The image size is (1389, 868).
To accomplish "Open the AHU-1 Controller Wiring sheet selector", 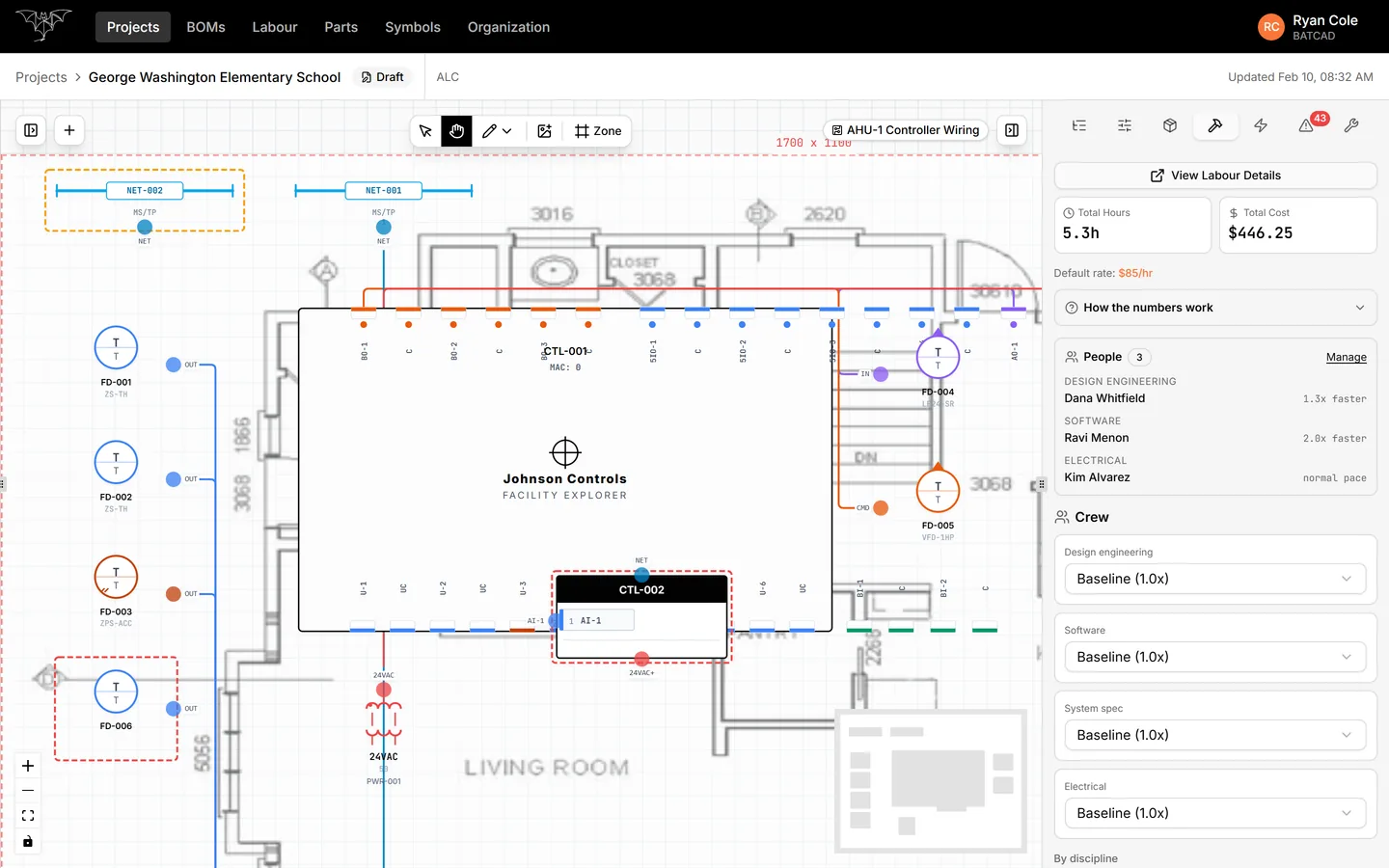I will (906, 130).
